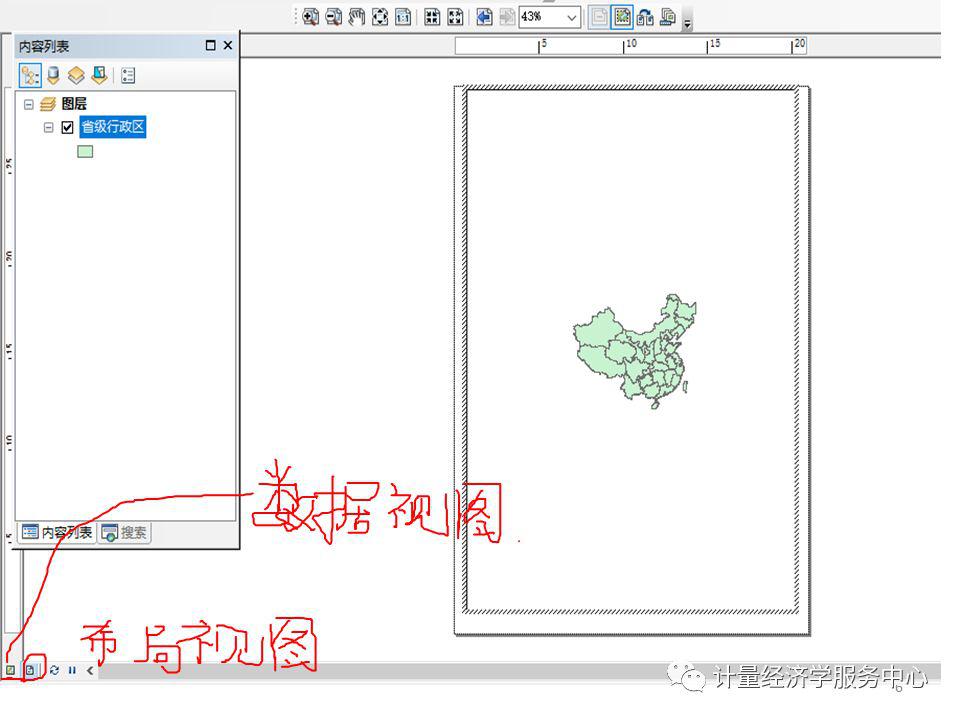Screen dimensions: 960x720
Task: Open List By Source in content panel
Action: point(53,75)
